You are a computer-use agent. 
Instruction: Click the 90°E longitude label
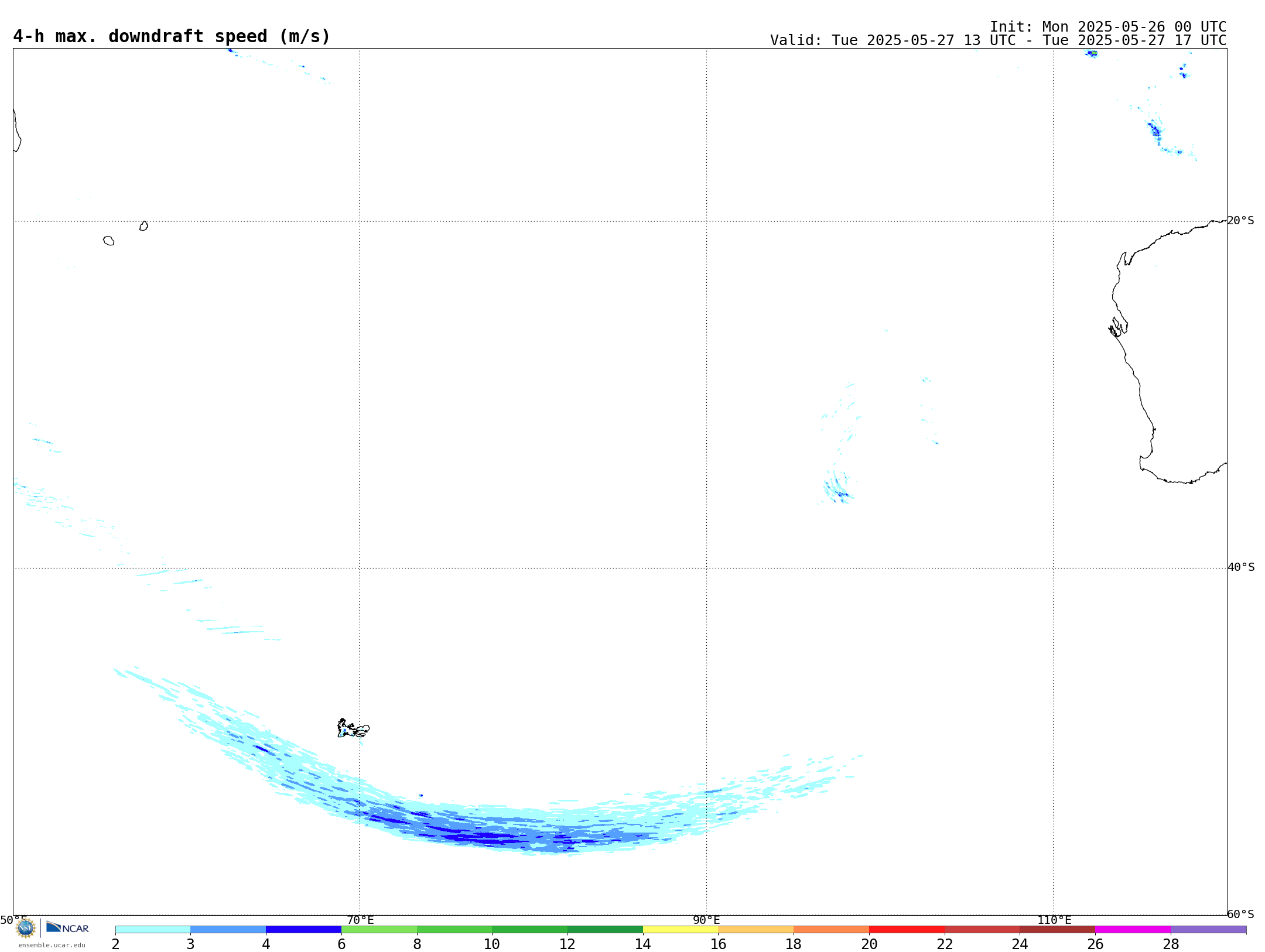click(x=706, y=920)
